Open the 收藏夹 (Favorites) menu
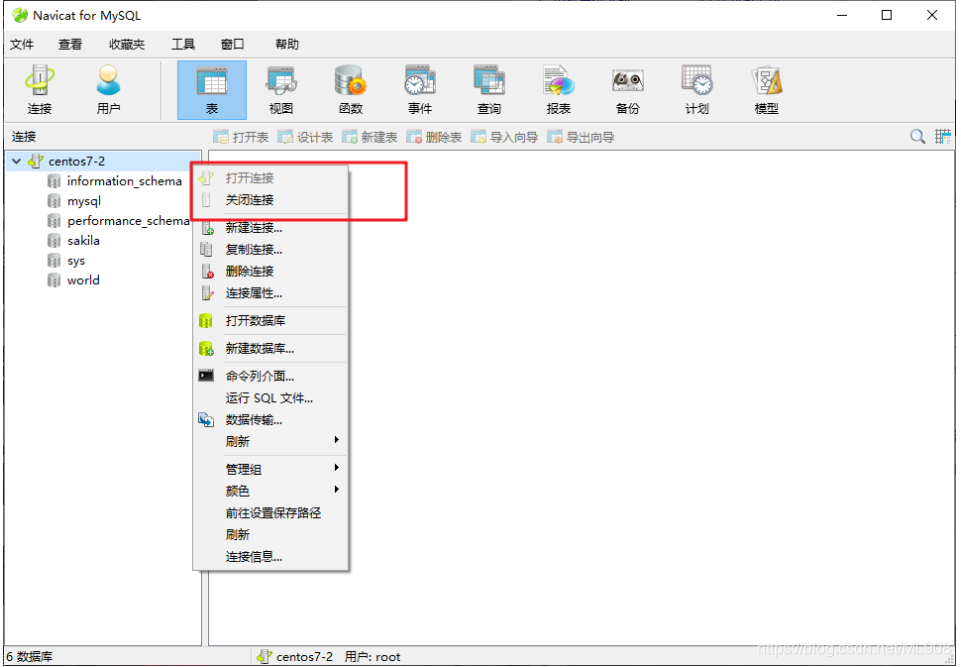Screen dimensions: 961x667 click(127, 44)
